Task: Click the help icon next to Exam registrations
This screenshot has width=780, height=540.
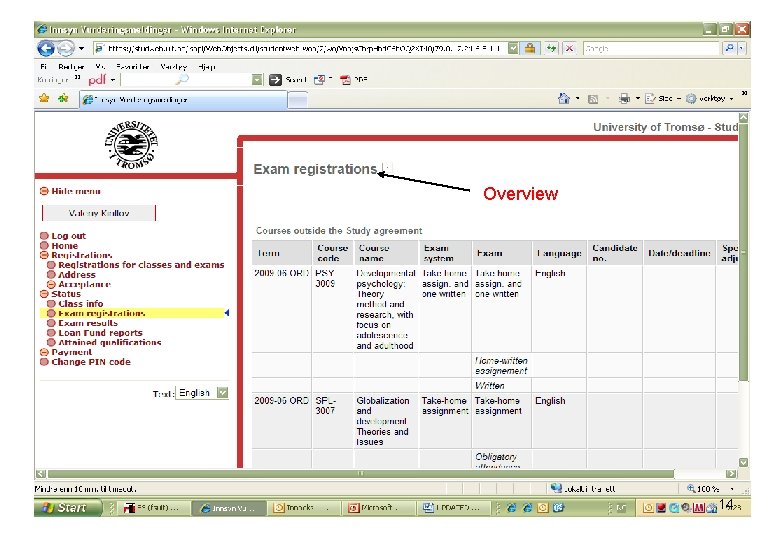Action: [387, 169]
